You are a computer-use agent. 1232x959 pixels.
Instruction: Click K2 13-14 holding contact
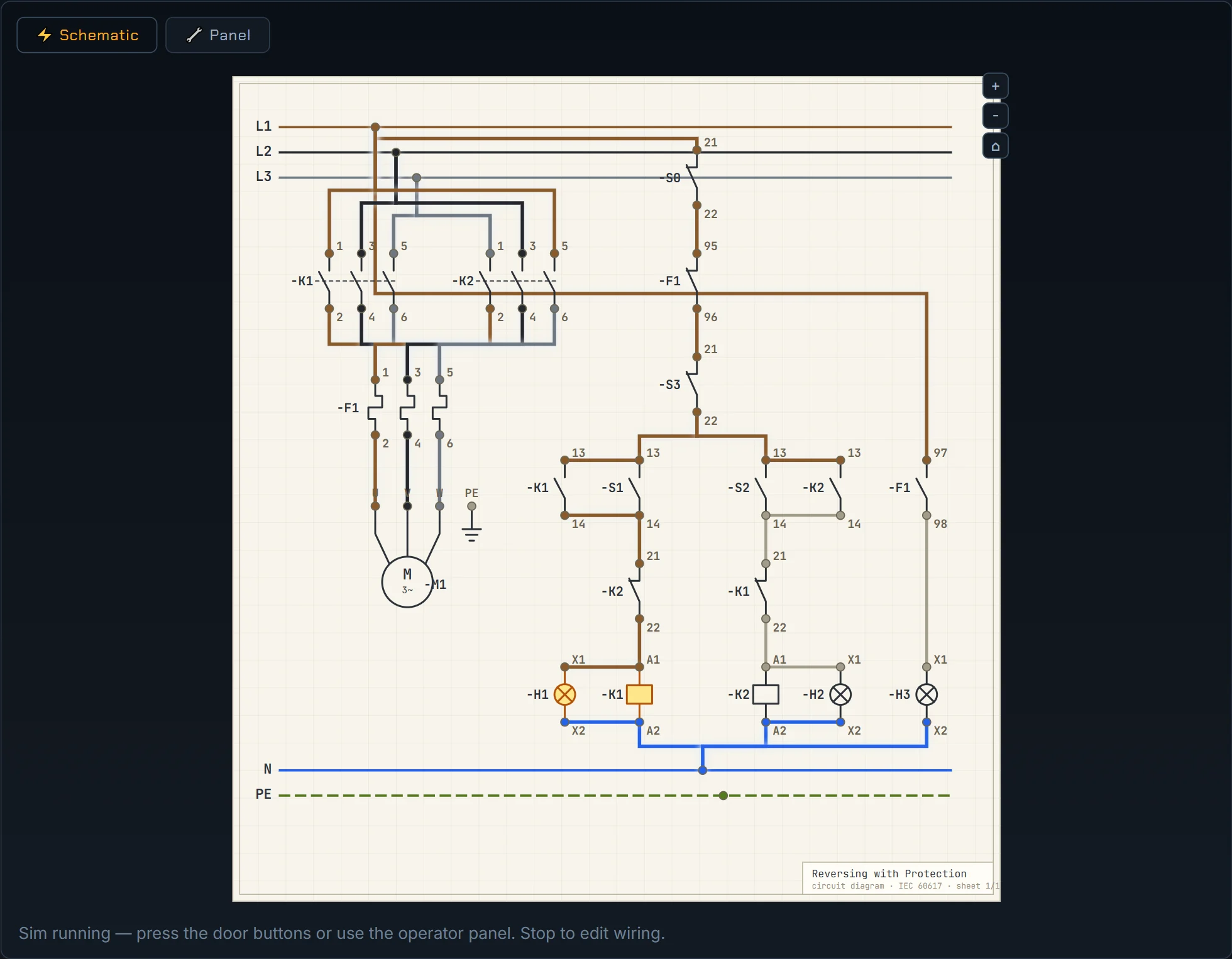[837, 488]
